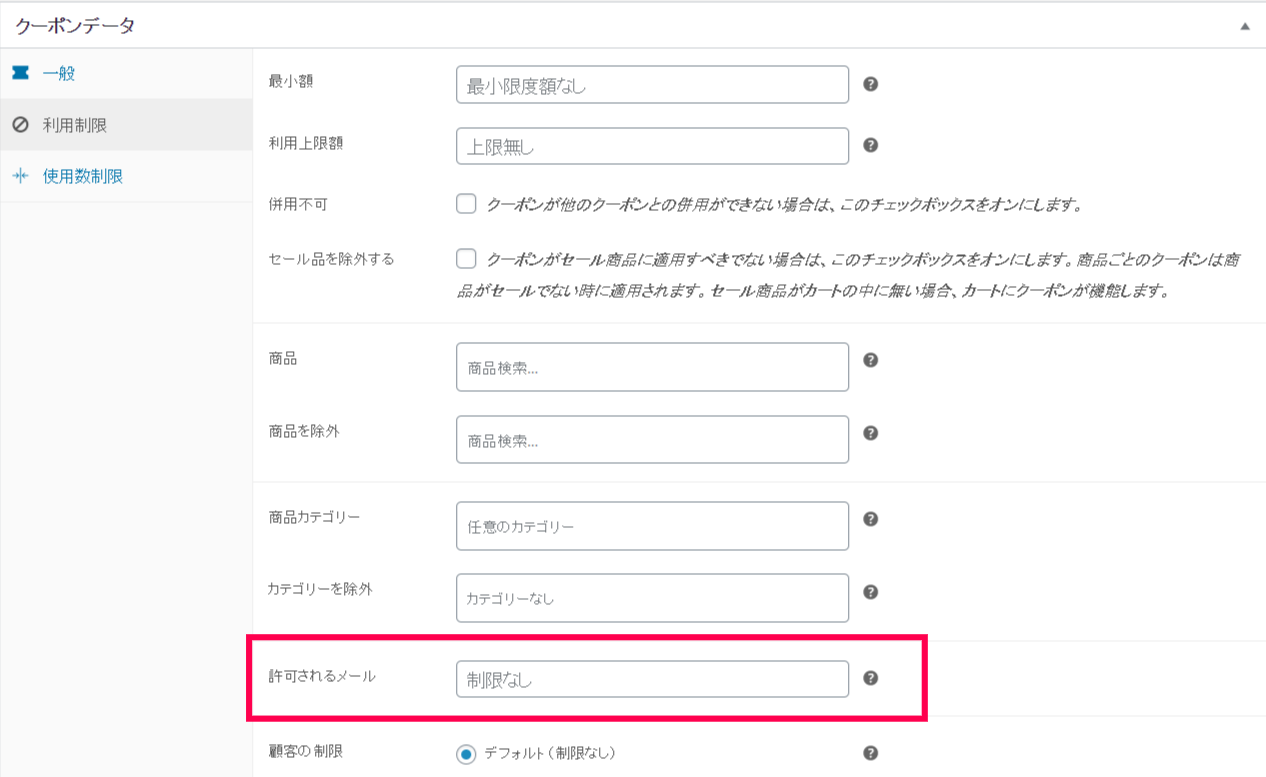Open the 一般 tab
This screenshot has width=1266, height=777.
(x=126, y=74)
